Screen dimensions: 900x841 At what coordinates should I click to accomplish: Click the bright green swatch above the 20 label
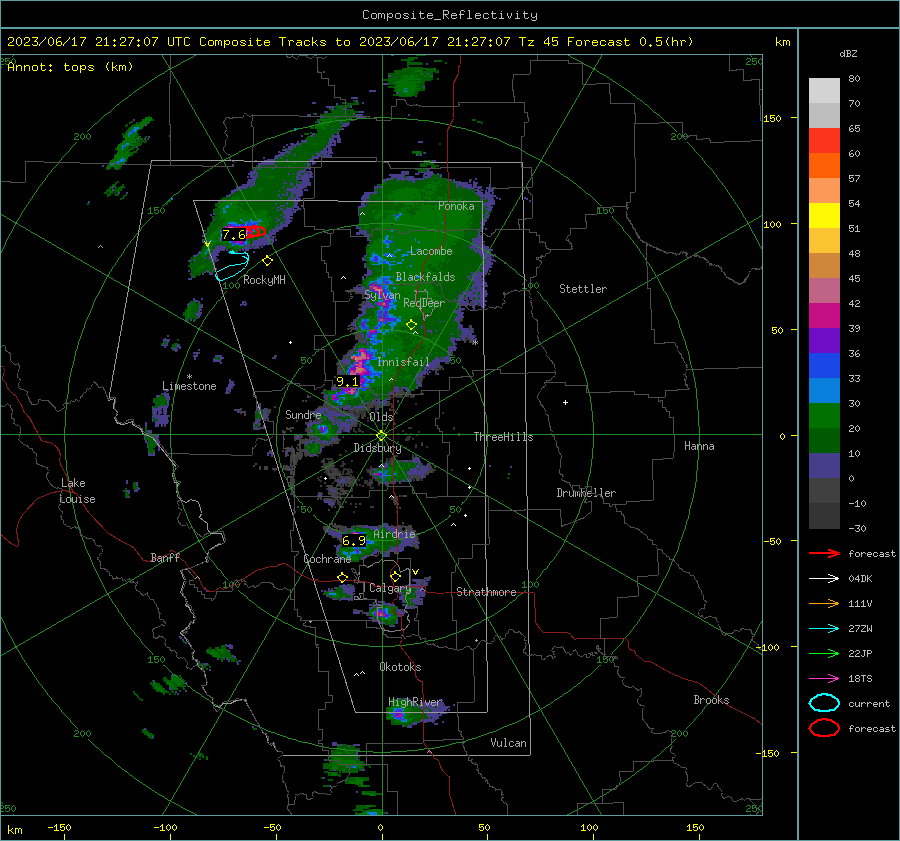824,416
